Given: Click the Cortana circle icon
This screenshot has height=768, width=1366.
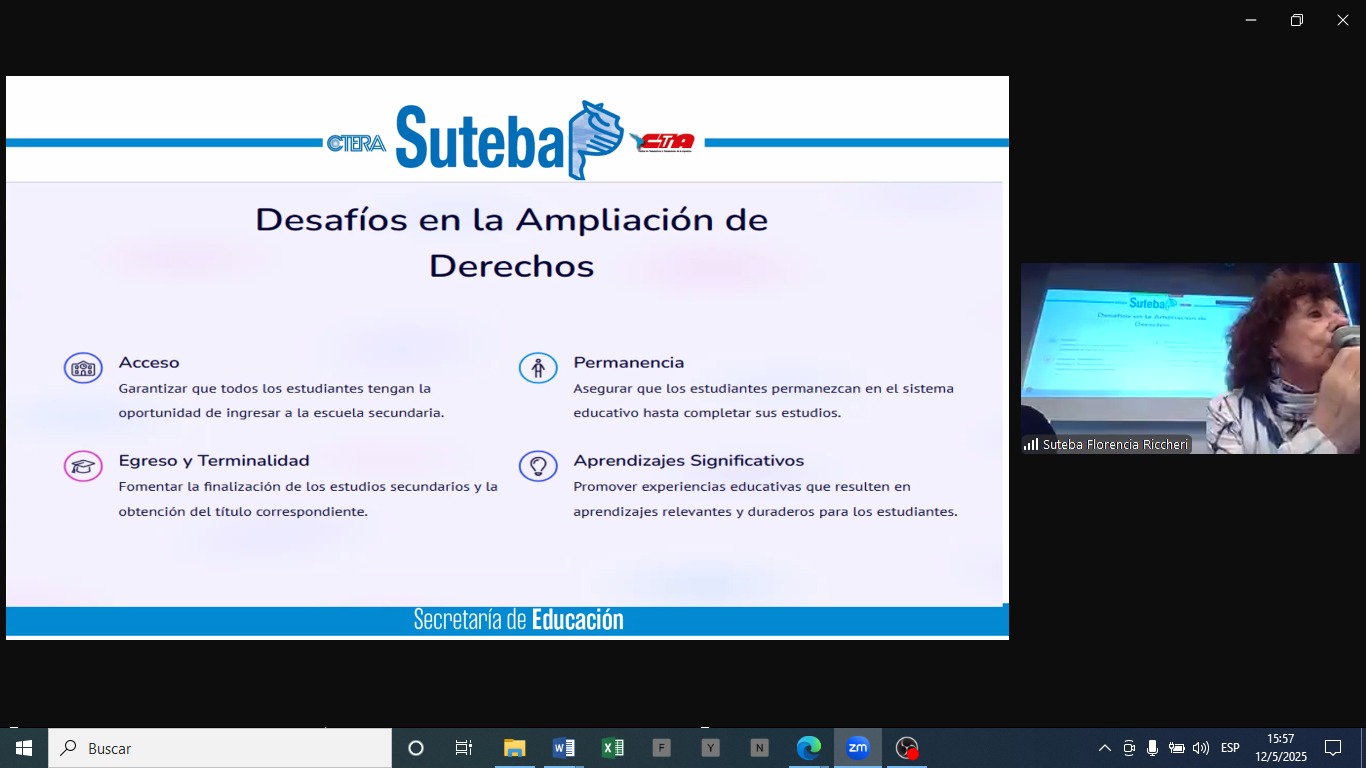Looking at the screenshot, I should point(416,748).
